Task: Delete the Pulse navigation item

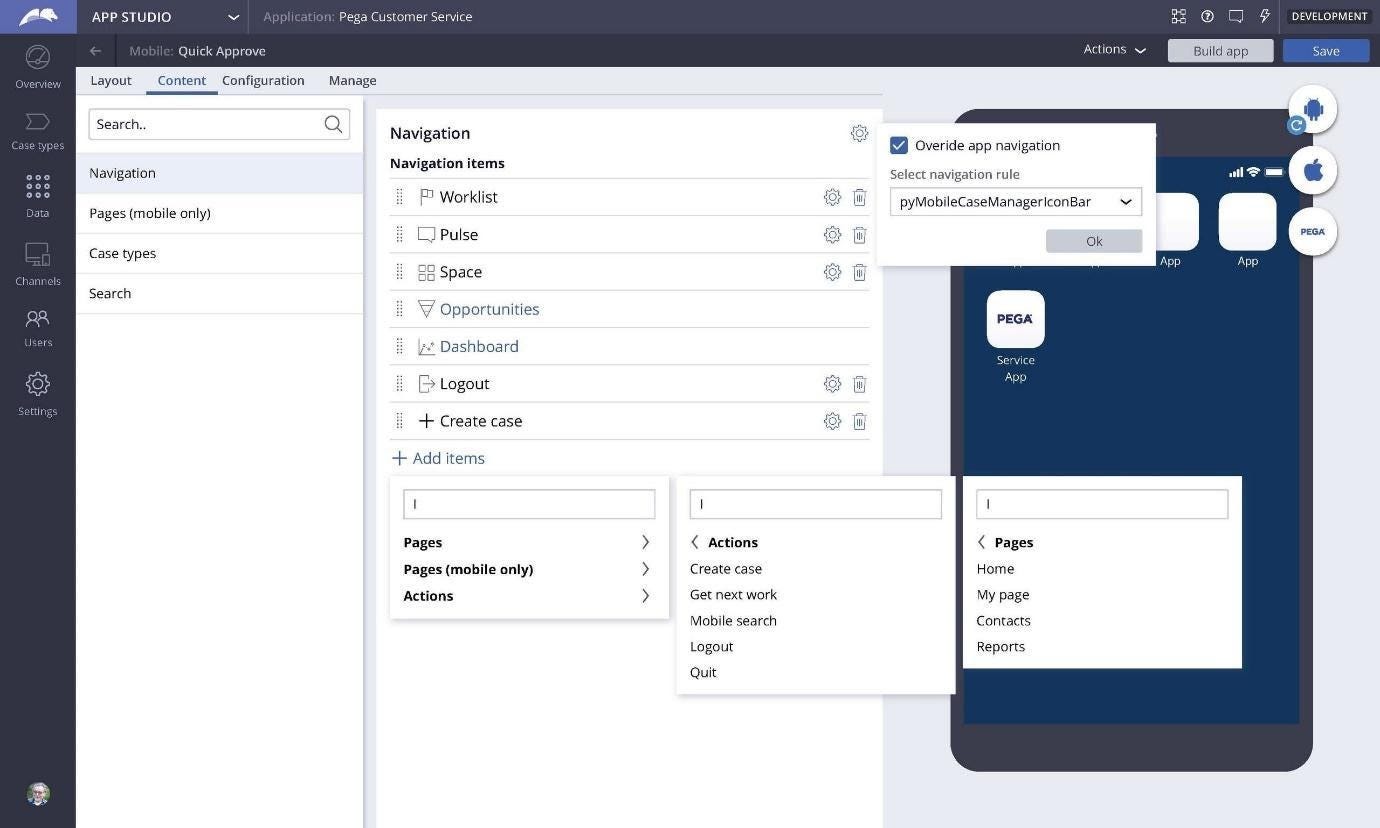Action: coord(859,235)
